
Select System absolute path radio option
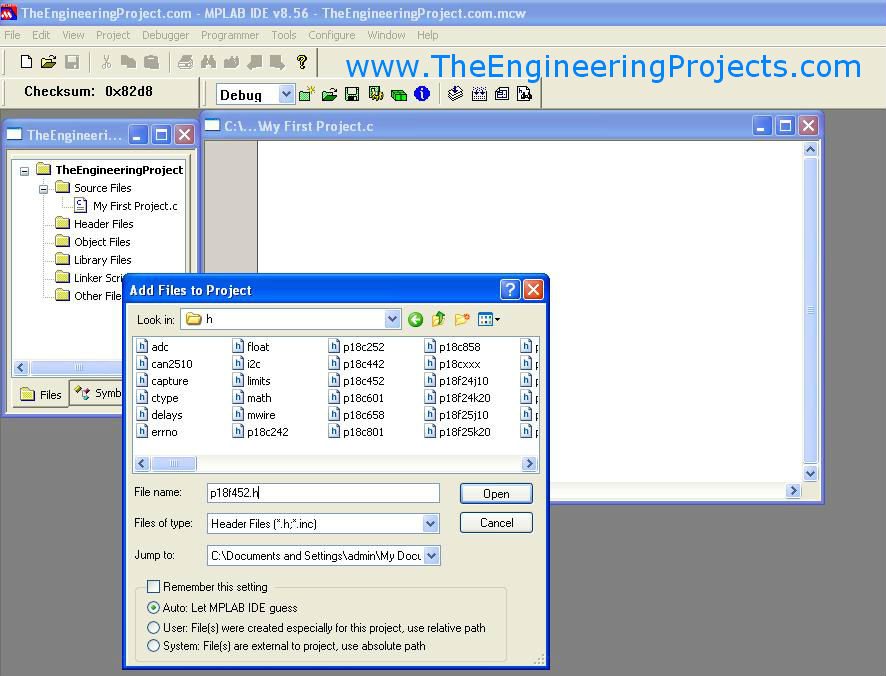(153, 645)
